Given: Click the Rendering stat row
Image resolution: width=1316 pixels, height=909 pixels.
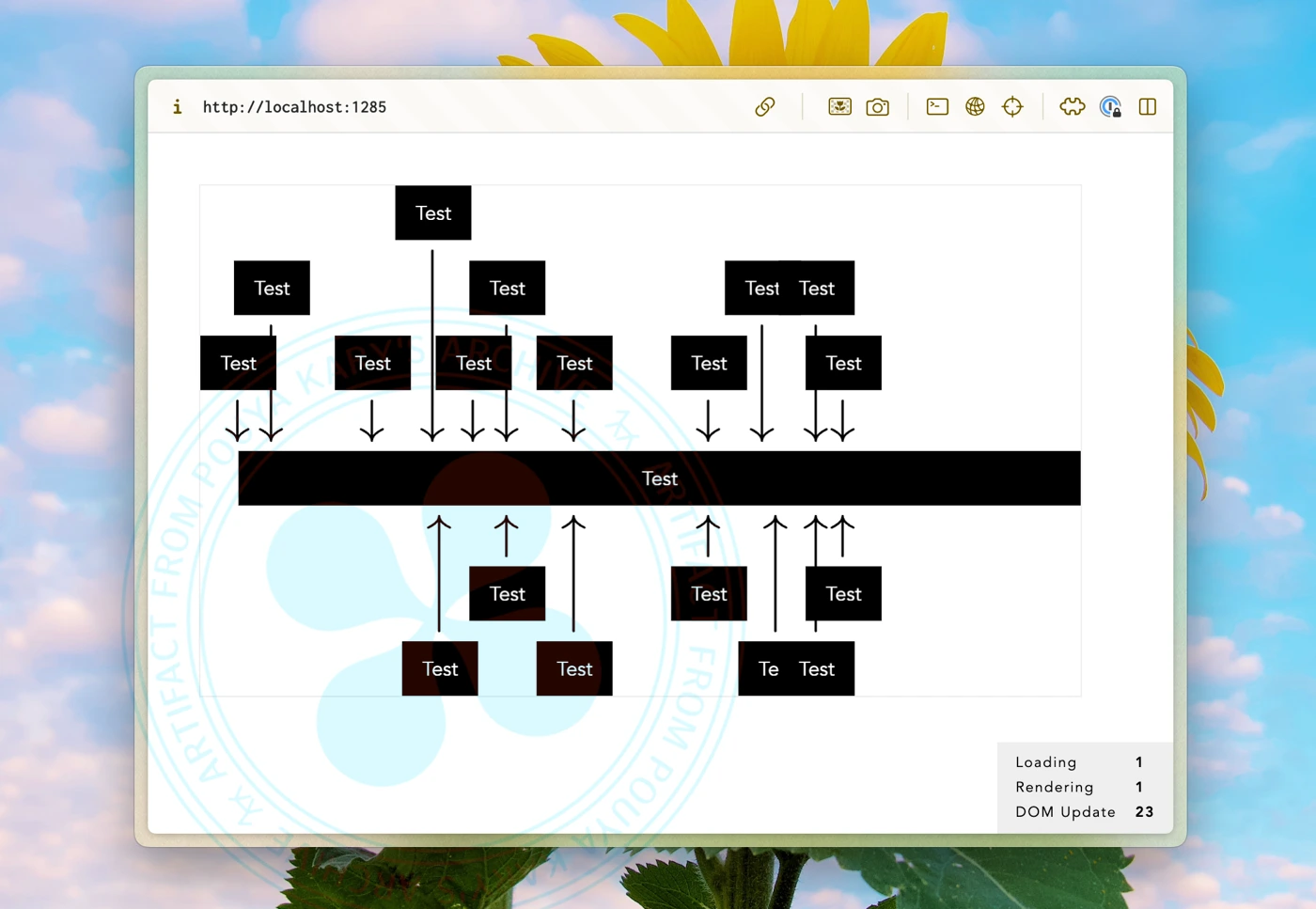Looking at the screenshot, I should click(1077, 787).
